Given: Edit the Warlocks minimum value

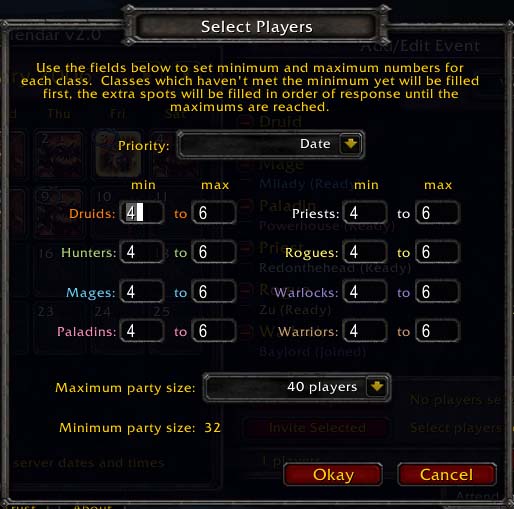Looking at the screenshot, I should coord(365,292).
